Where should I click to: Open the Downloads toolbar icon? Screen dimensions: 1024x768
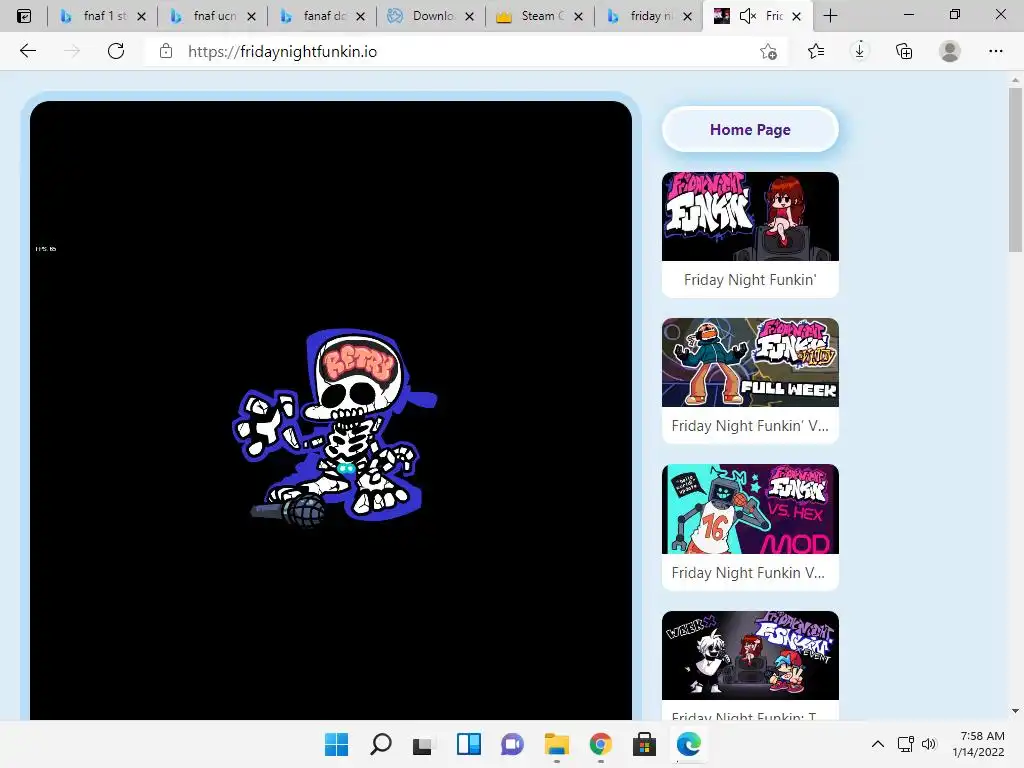pos(859,51)
